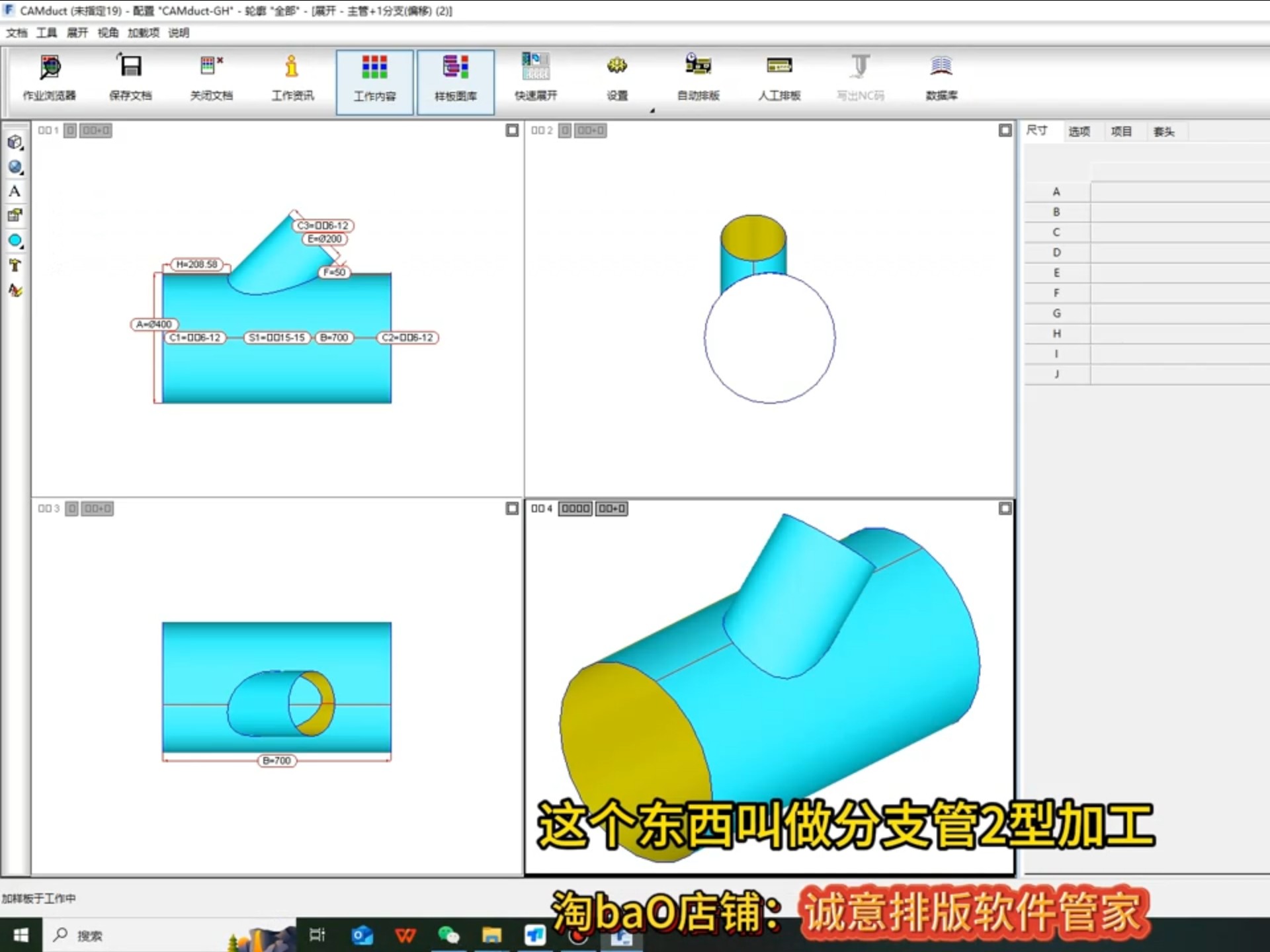
Task: Expand the cyan circle color dropdown
Action: coord(22,246)
